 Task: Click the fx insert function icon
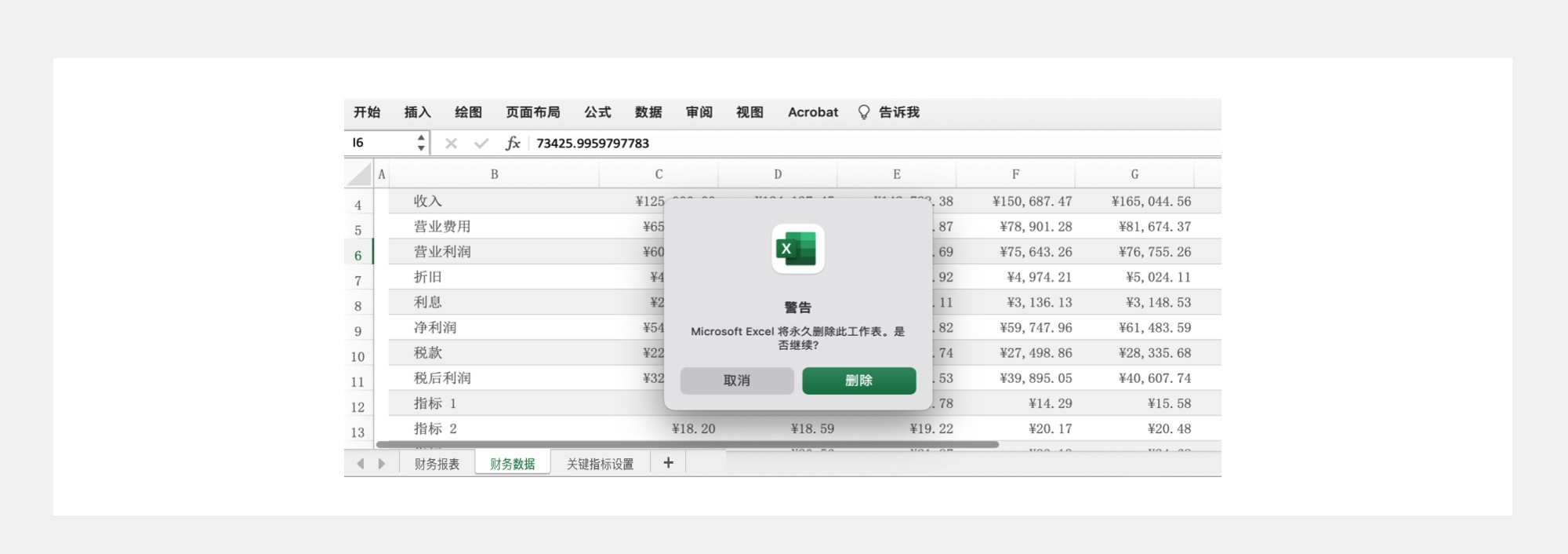tap(513, 143)
